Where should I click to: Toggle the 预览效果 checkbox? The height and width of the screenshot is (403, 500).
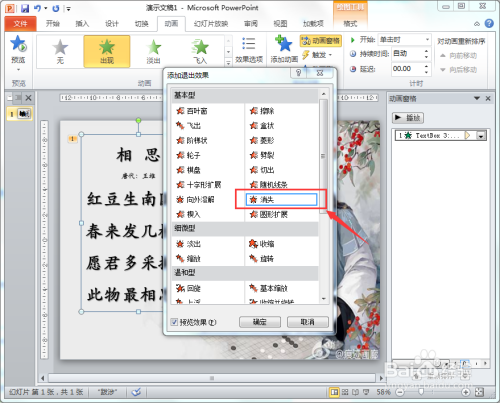174,322
